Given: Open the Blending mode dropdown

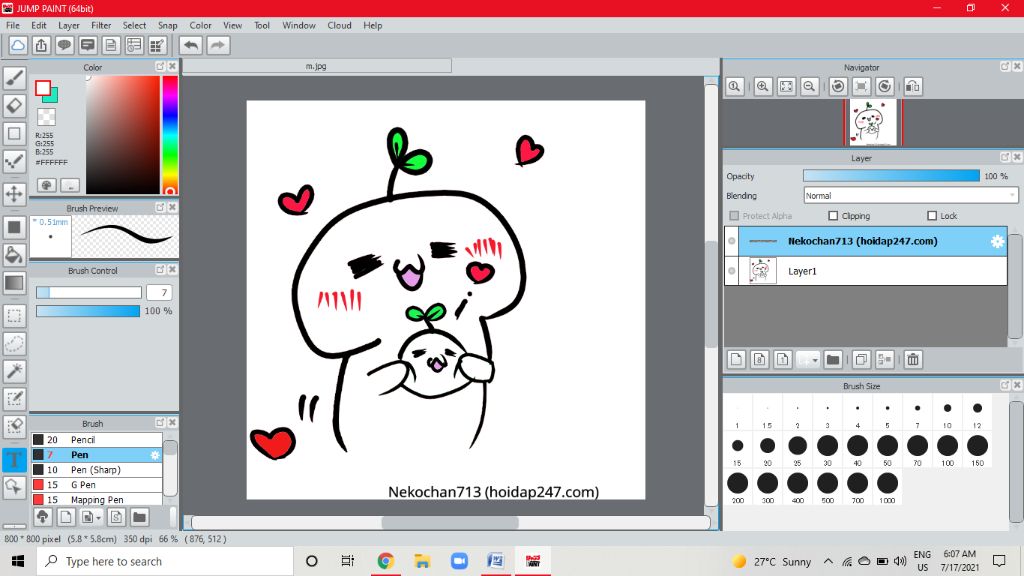Looking at the screenshot, I should click(x=910, y=195).
